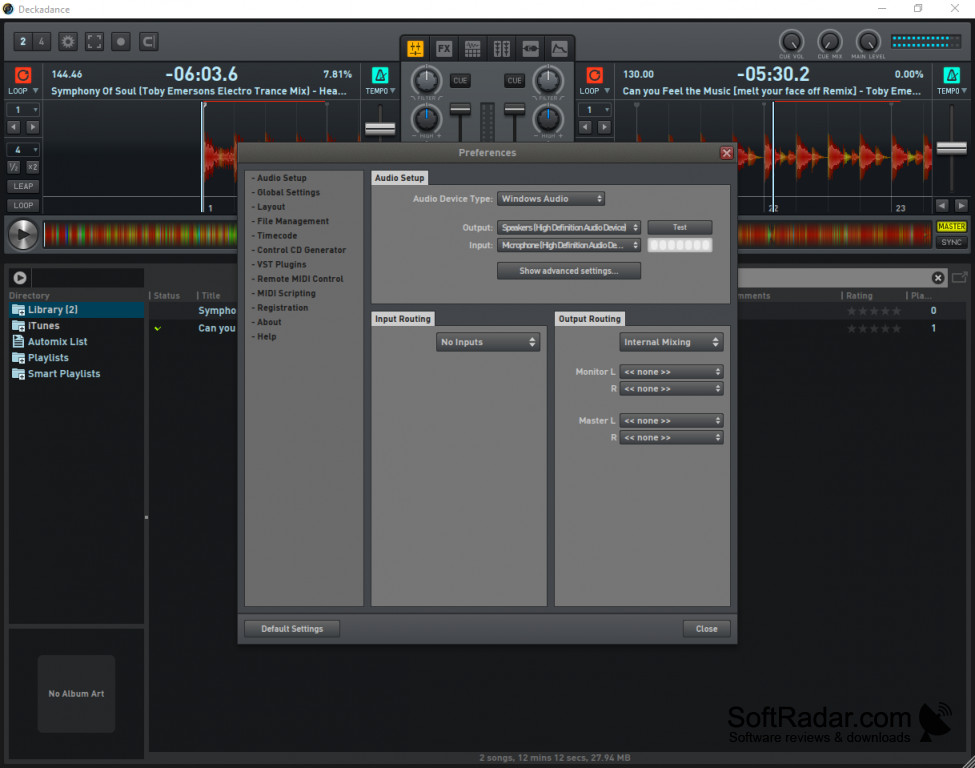Sort the library by Rating column

859,295
